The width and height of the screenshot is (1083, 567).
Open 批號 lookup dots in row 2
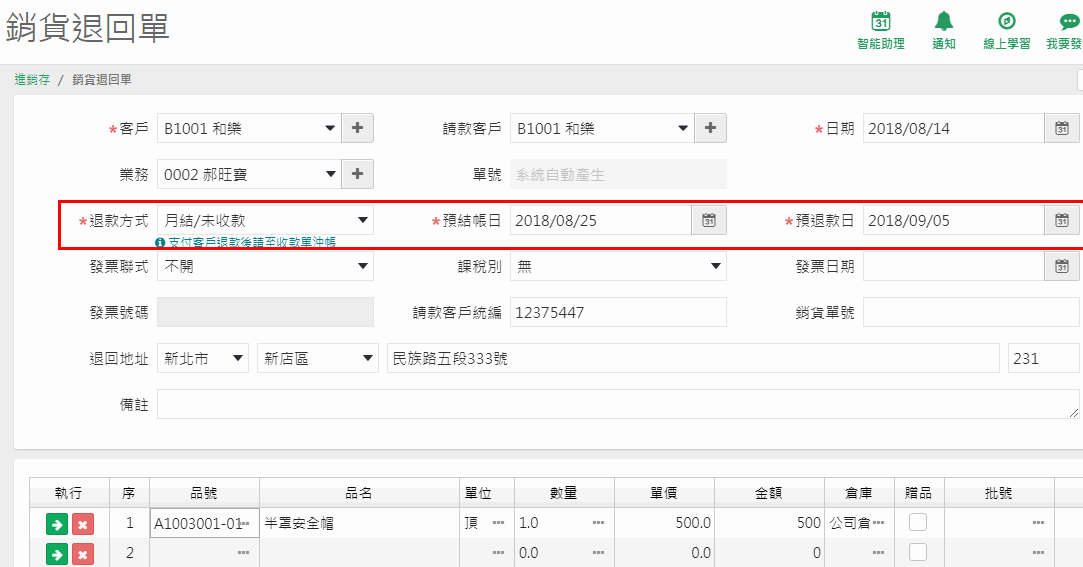pos(1038,552)
